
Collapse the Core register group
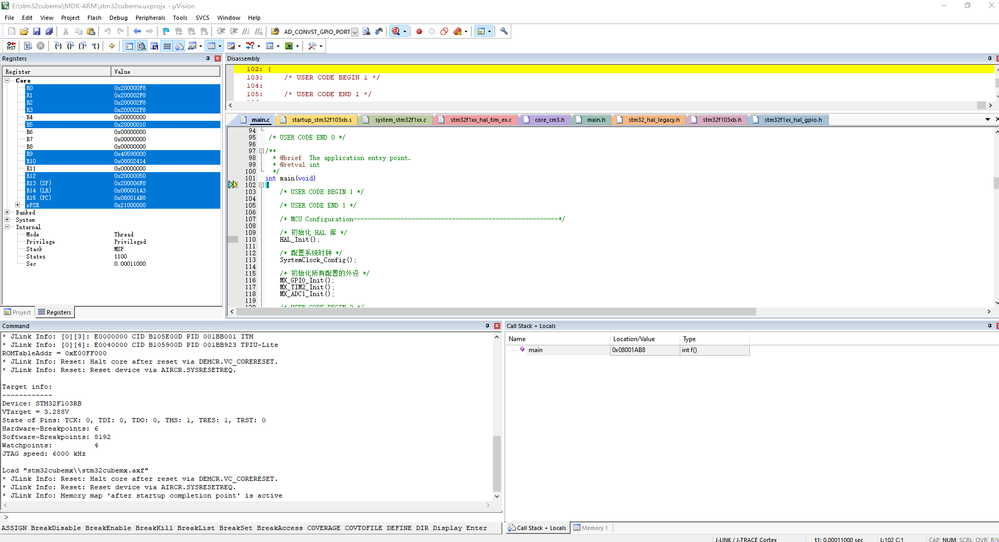(8, 81)
